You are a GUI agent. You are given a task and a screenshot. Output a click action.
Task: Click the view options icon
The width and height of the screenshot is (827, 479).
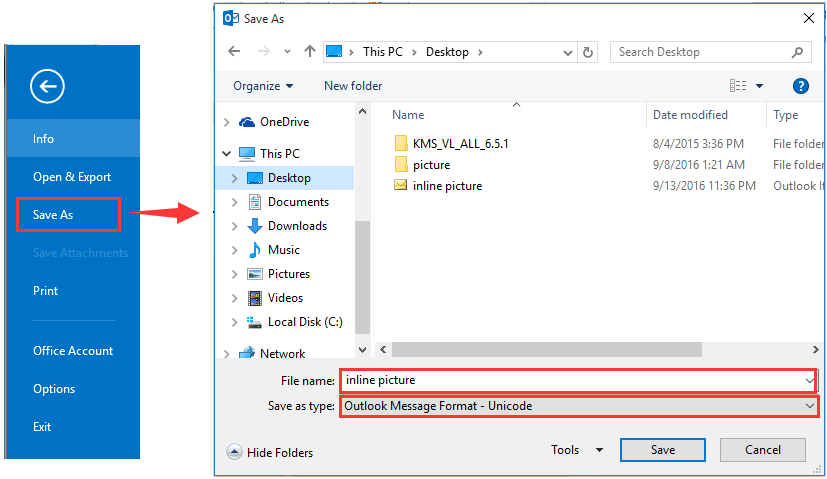[738, 86]
